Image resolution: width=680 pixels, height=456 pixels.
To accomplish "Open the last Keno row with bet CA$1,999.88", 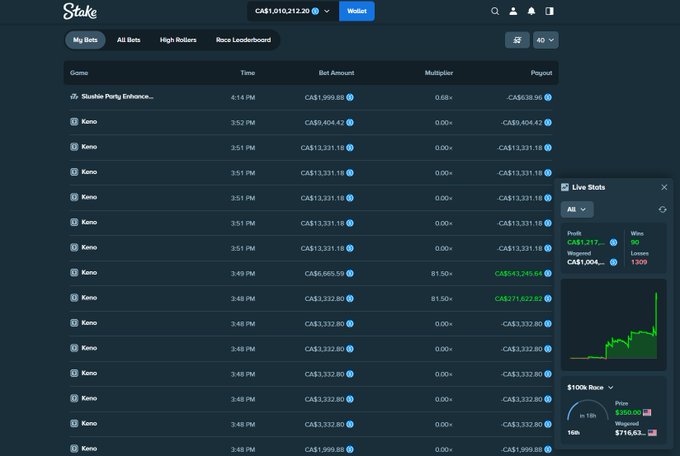I will click(x=311, y=449).
